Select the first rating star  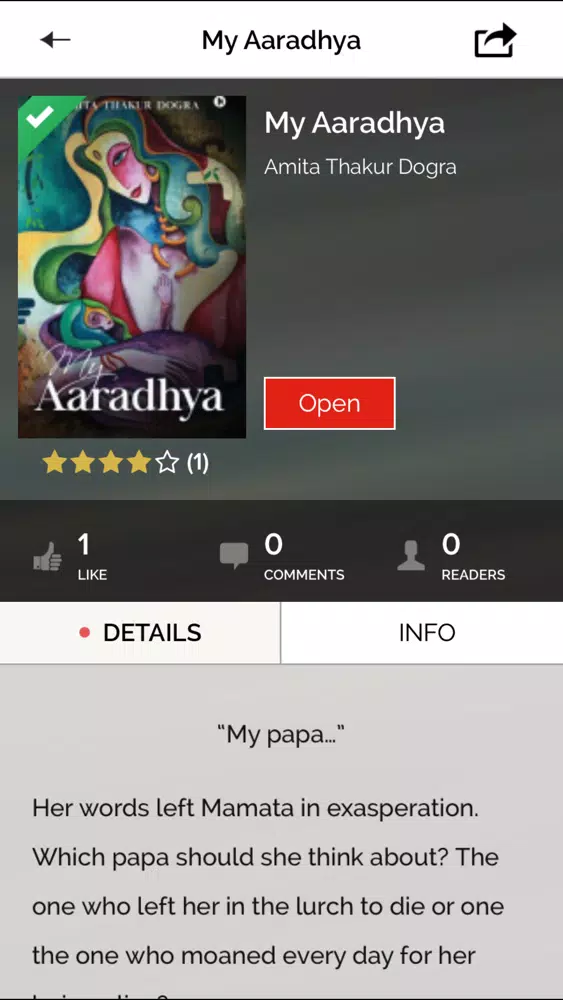pos(55,463)
